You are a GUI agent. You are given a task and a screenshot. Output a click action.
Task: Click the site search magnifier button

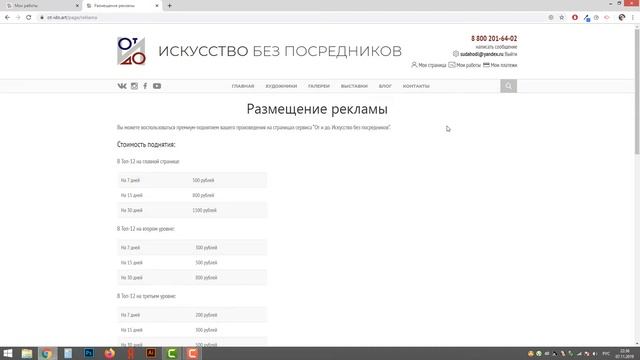coord(508,86)
